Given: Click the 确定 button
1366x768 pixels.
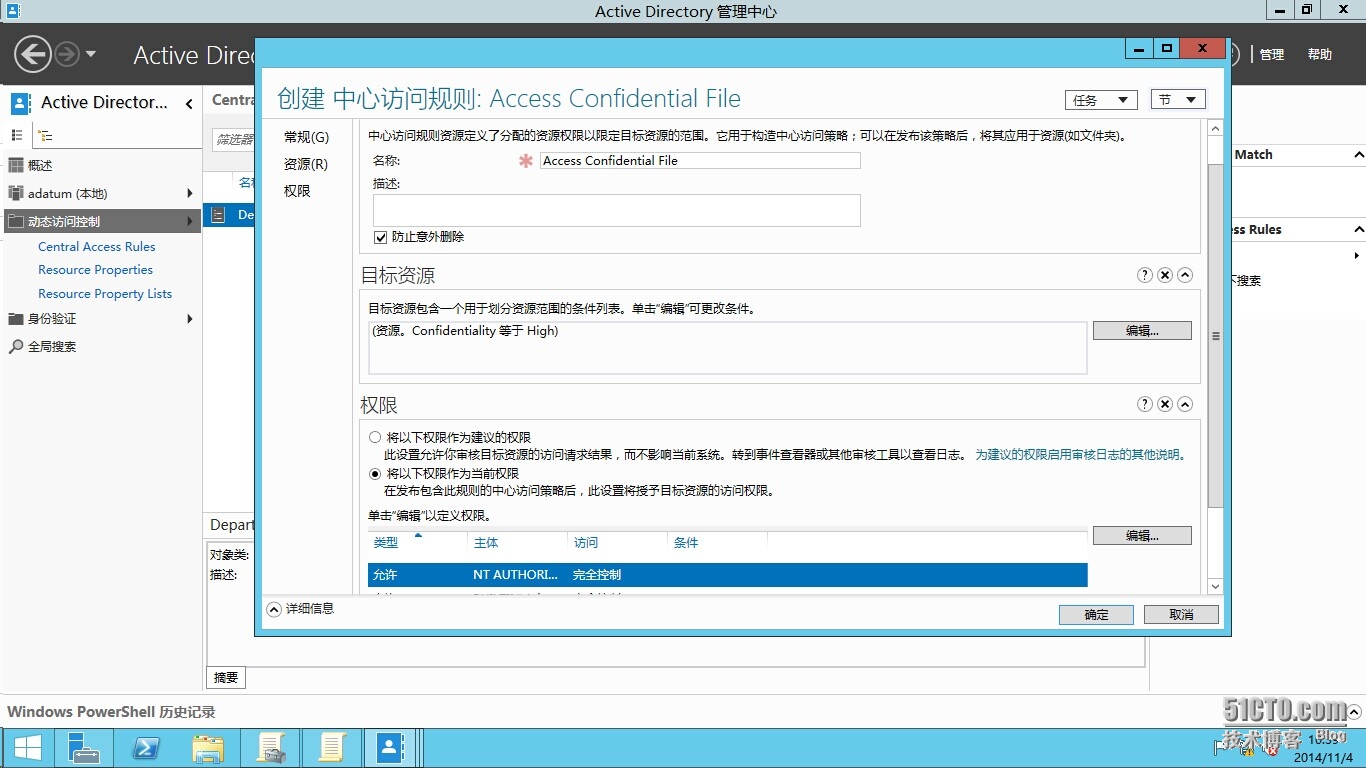Looking at the screenshot, I should click(x=1096, y=615).
